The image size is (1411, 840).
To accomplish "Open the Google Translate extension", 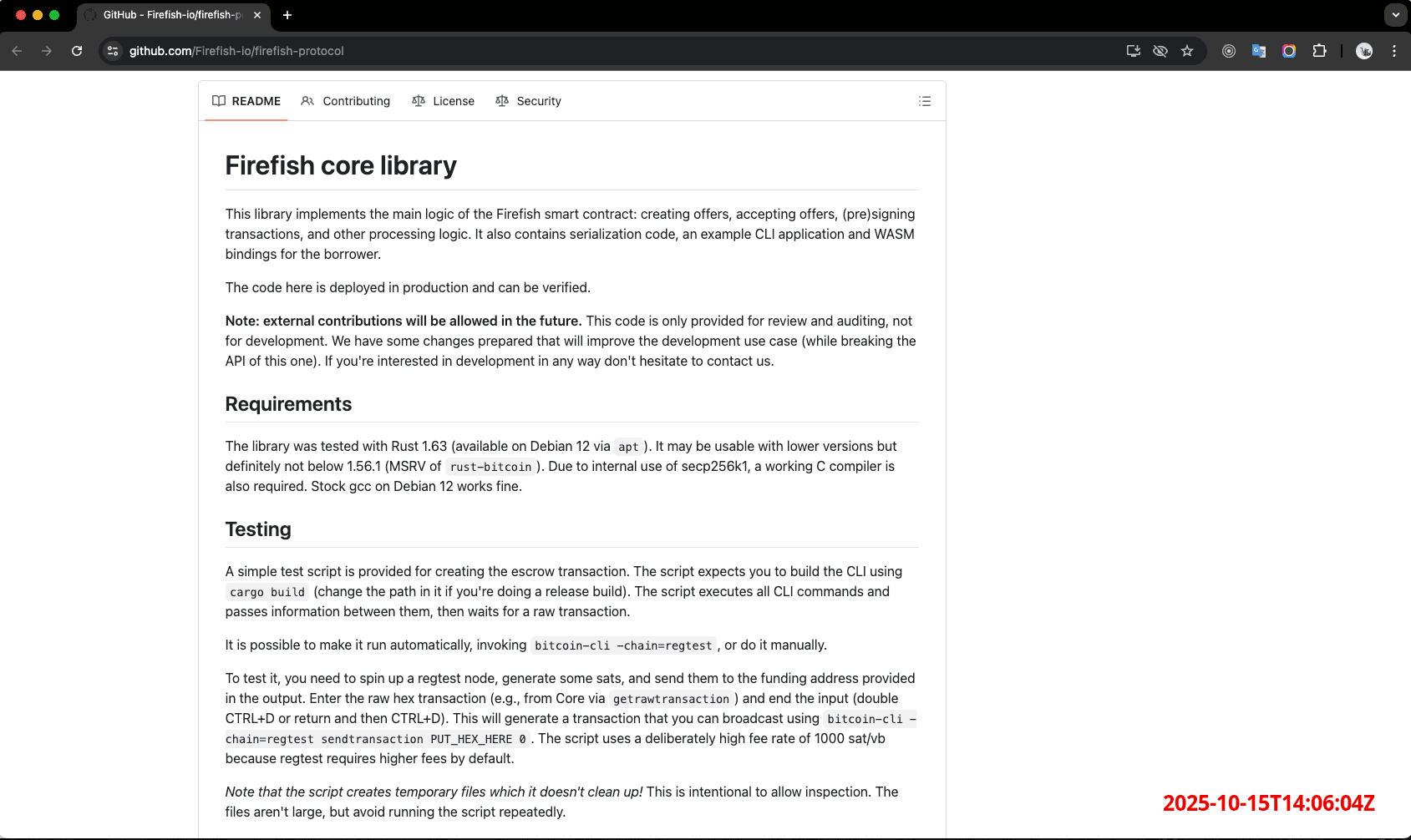I will [1258, 51].
